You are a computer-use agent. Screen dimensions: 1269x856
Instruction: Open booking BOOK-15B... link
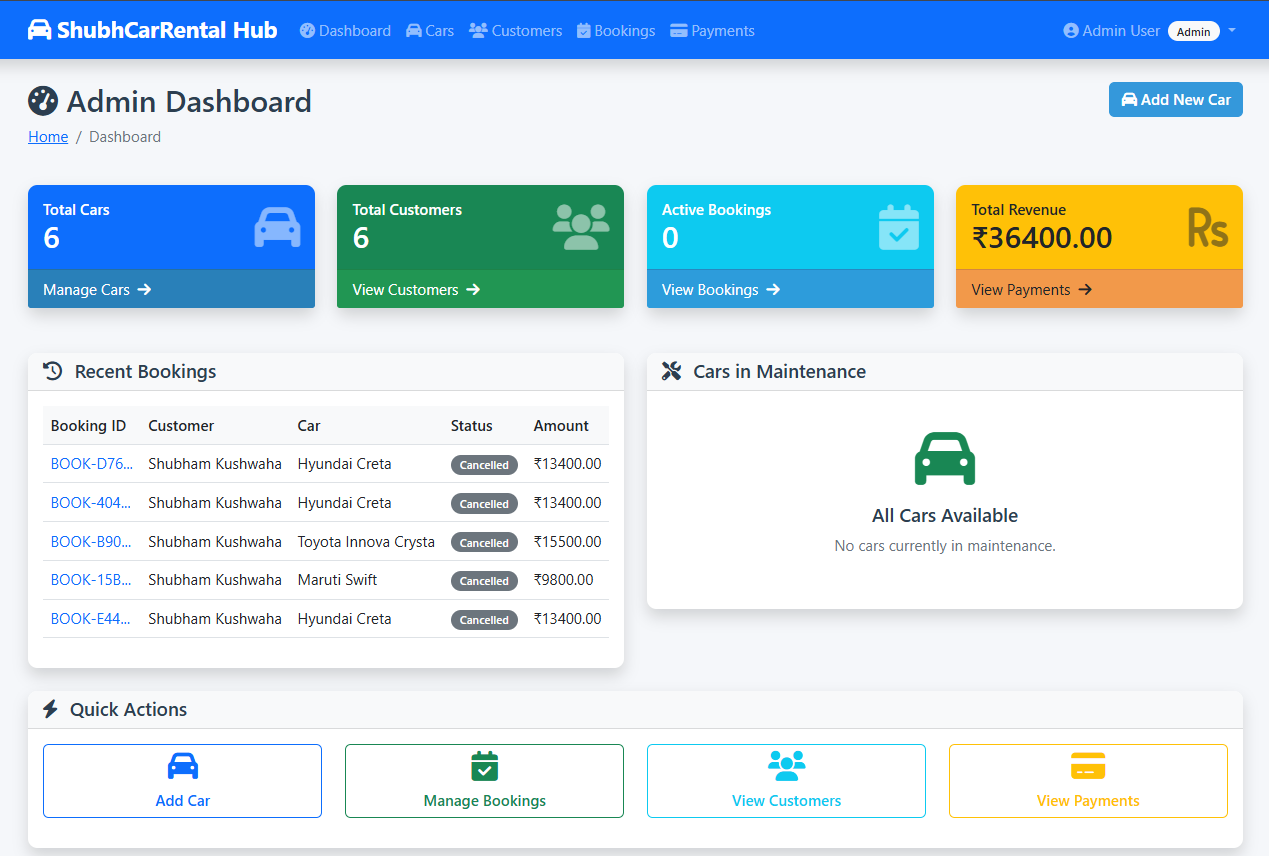pyautogui.click(x=91, y=580)
